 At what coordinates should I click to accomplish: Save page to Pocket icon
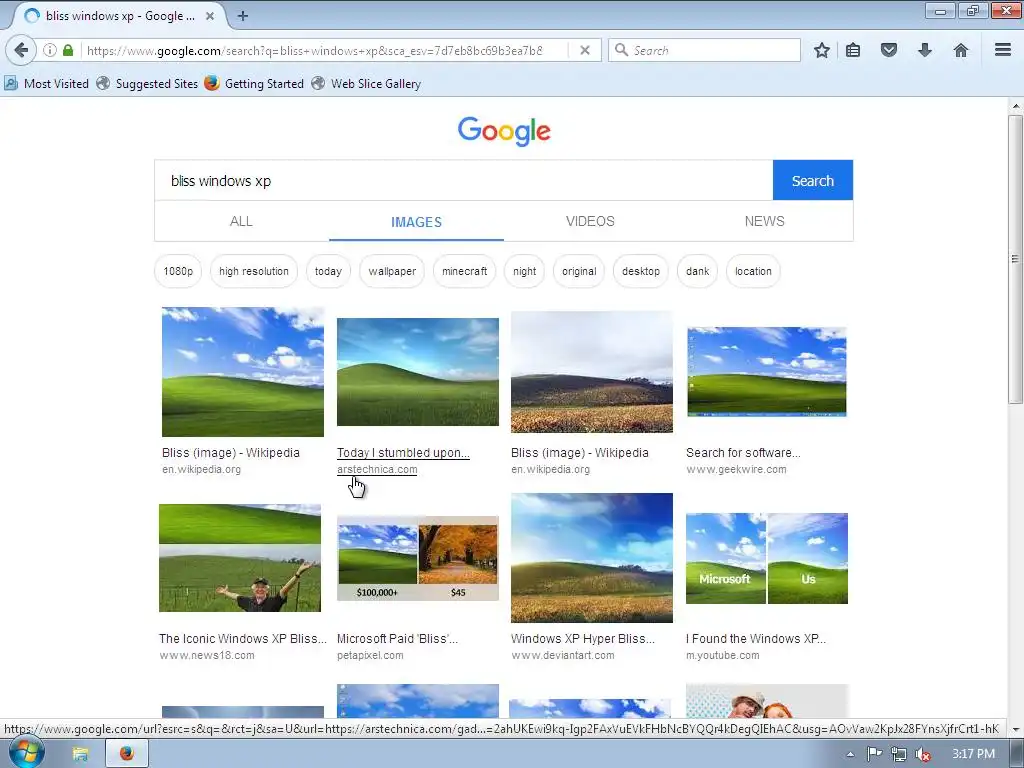889,50
